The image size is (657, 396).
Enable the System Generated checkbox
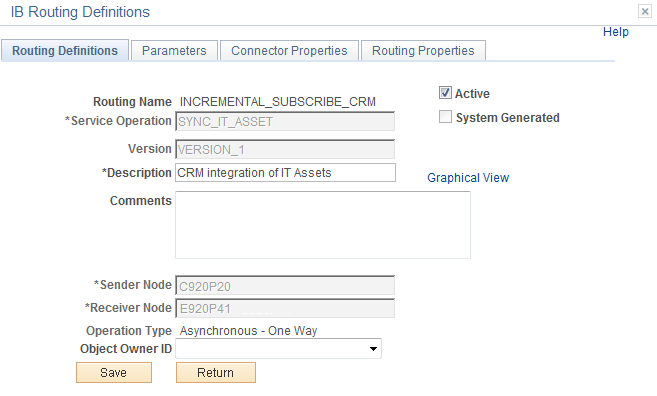pos(445,117)
